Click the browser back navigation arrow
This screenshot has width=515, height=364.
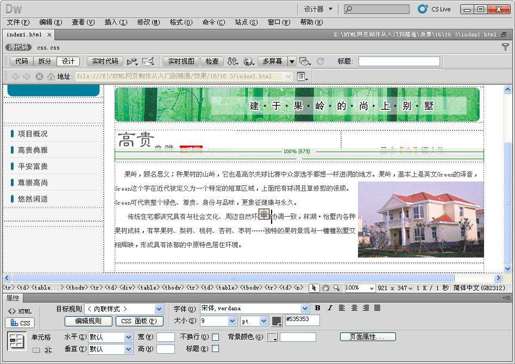(15, 76)
